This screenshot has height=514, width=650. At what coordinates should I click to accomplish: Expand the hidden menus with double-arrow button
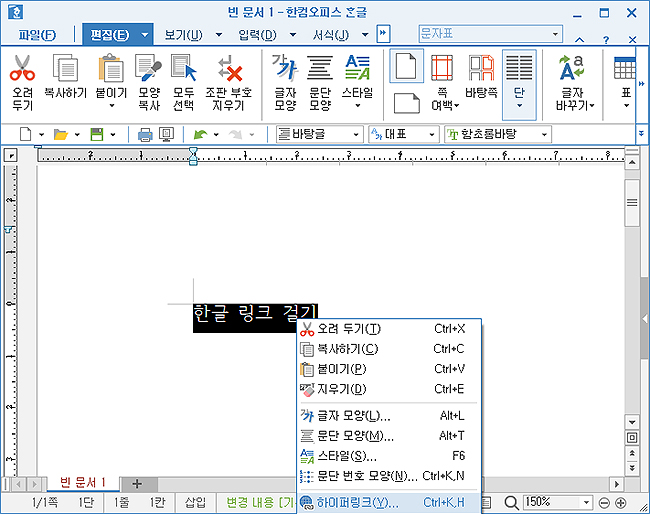pos(383,34)
